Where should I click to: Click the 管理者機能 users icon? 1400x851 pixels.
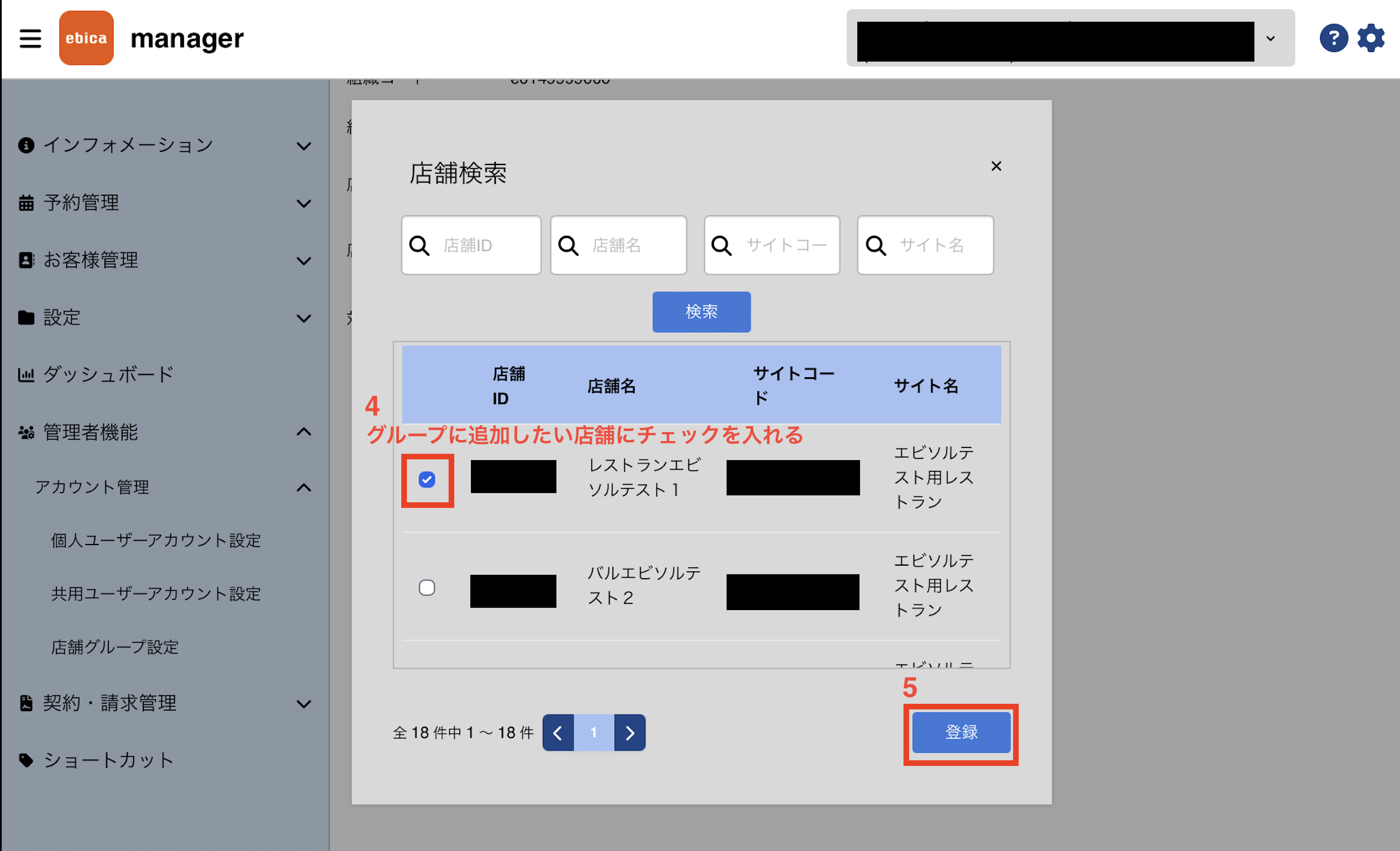[26, 432]
